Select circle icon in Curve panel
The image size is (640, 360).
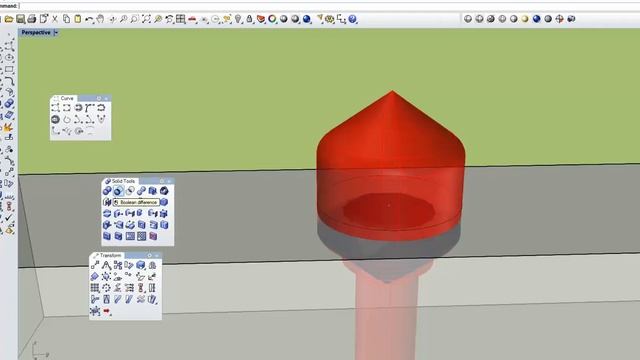(x=56, y=120)
